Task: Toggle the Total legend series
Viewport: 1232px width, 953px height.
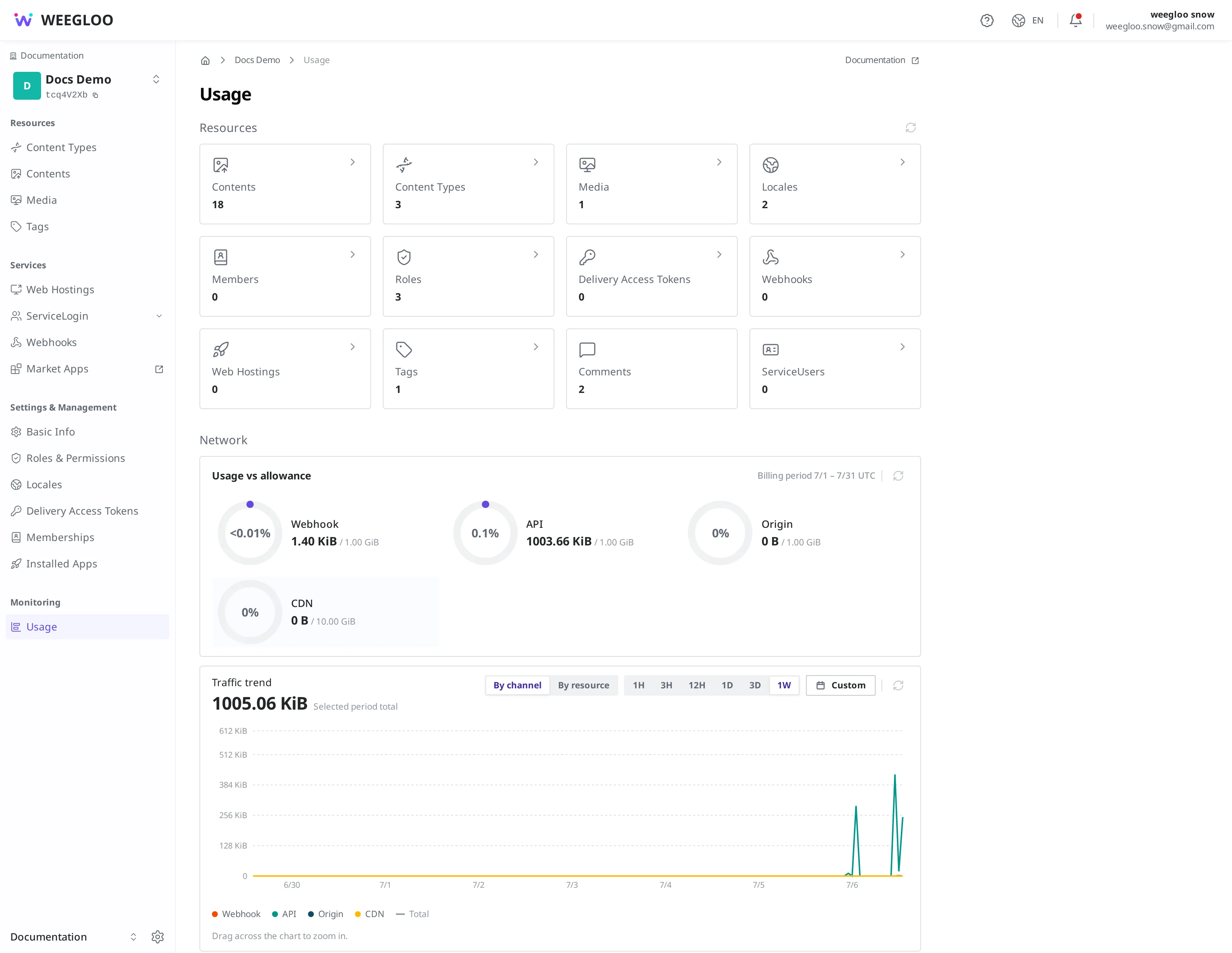Action: (x=412, y=914)
